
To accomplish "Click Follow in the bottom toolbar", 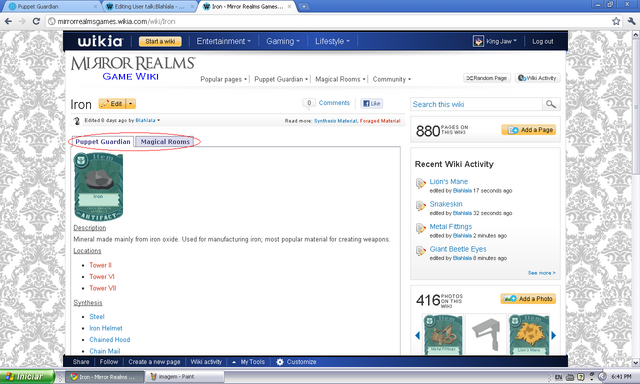I will tap(109, 362).
